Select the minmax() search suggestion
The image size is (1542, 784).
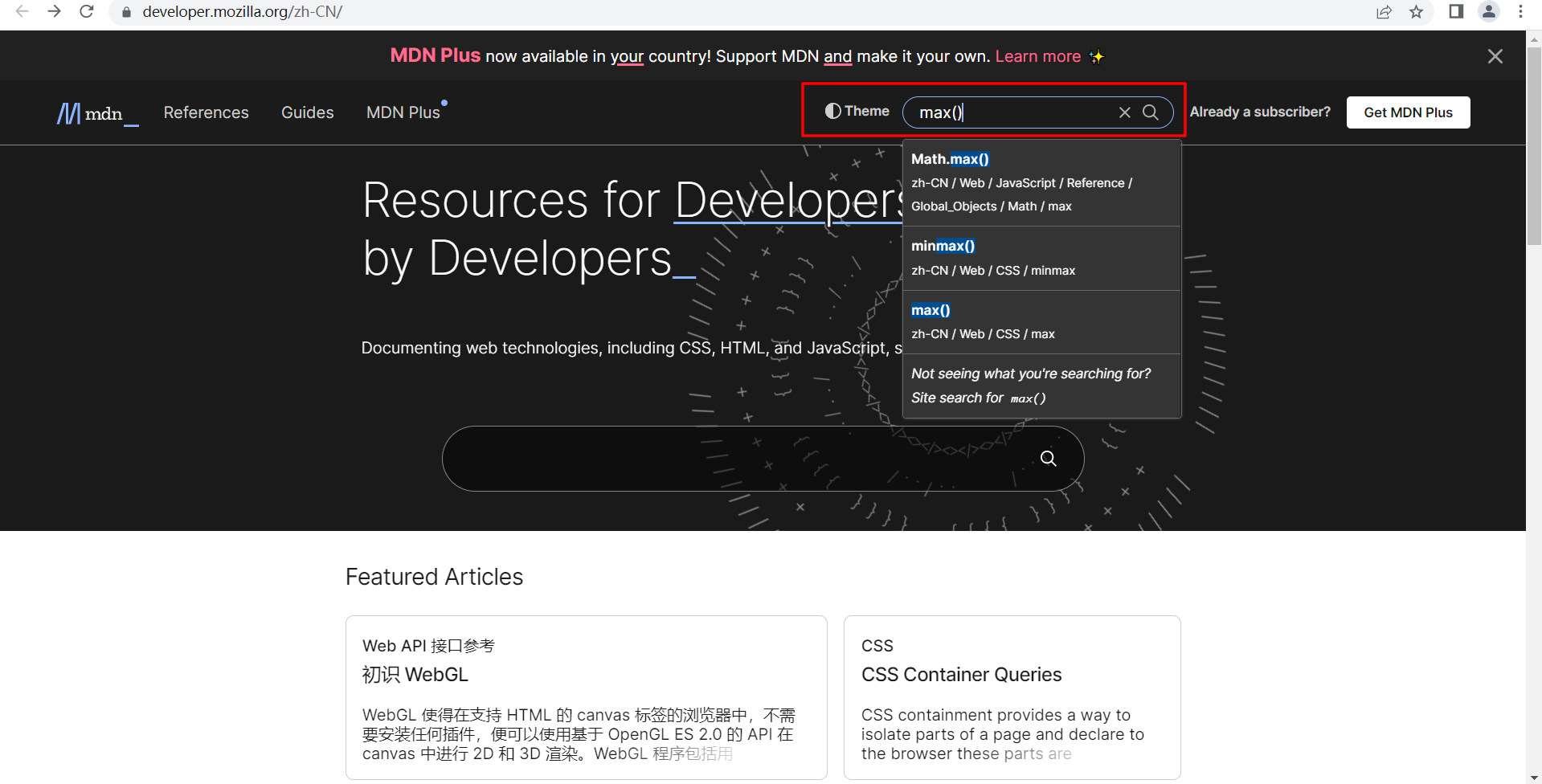pyautogui.click(x=1042, y=259)
